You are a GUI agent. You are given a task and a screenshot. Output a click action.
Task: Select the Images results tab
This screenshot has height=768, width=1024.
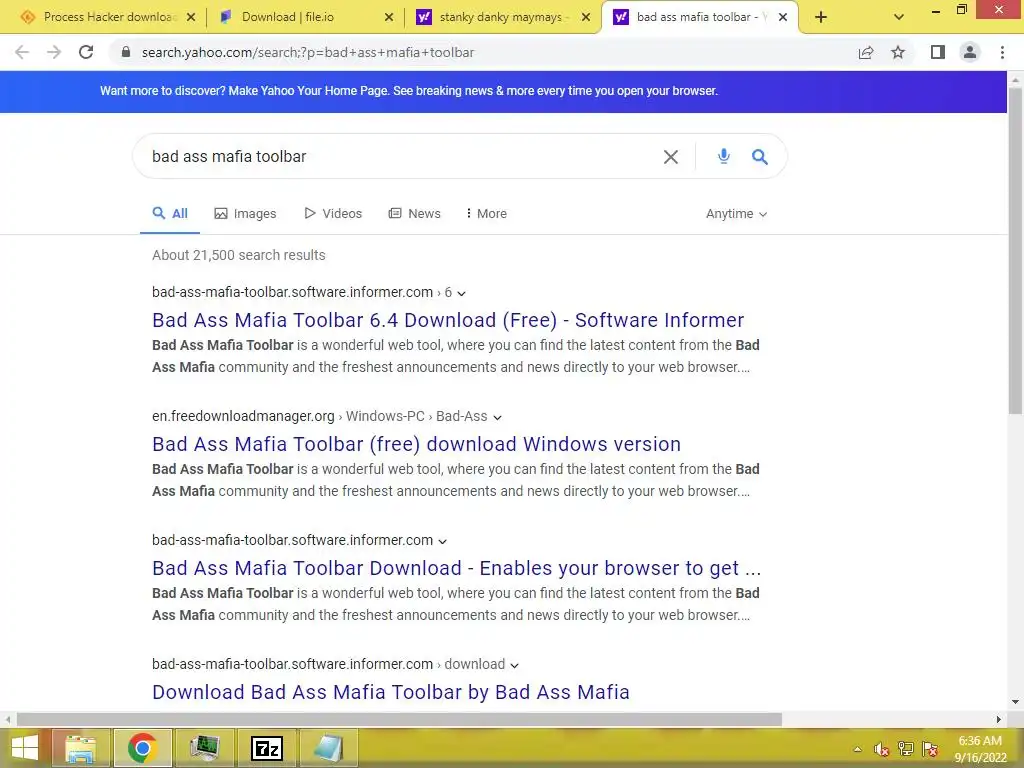(x=245, y=214)
